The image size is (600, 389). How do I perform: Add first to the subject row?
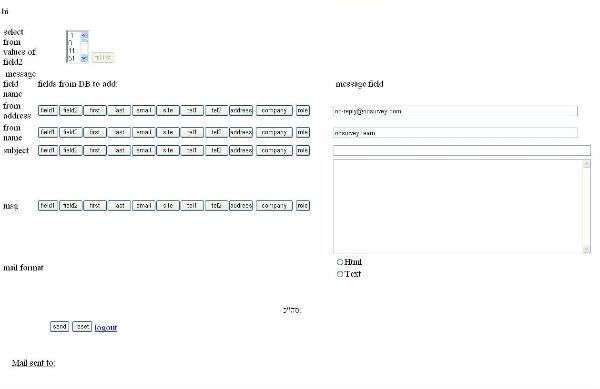pos(95,150)
